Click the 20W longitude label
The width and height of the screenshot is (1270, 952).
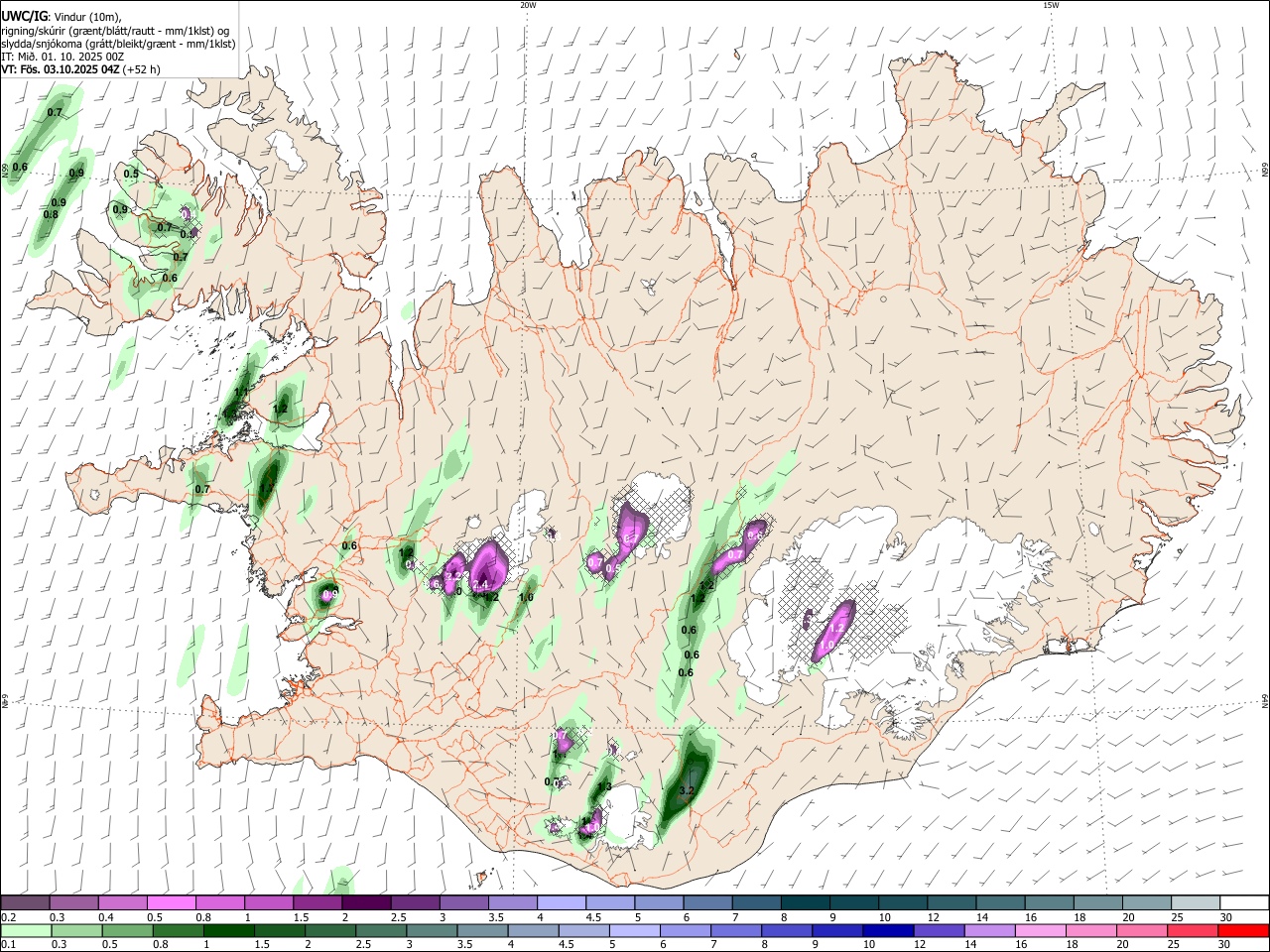[x=528, y=5]
